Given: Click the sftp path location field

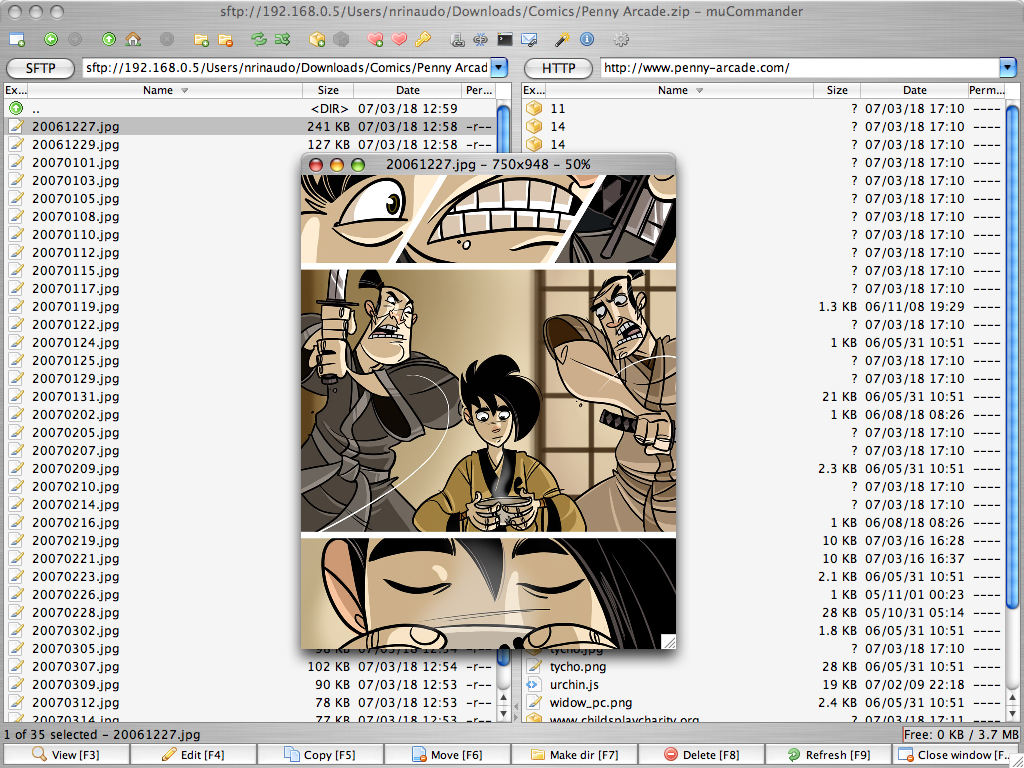Looking at the screenshot, I should click(x=286, y=67).
